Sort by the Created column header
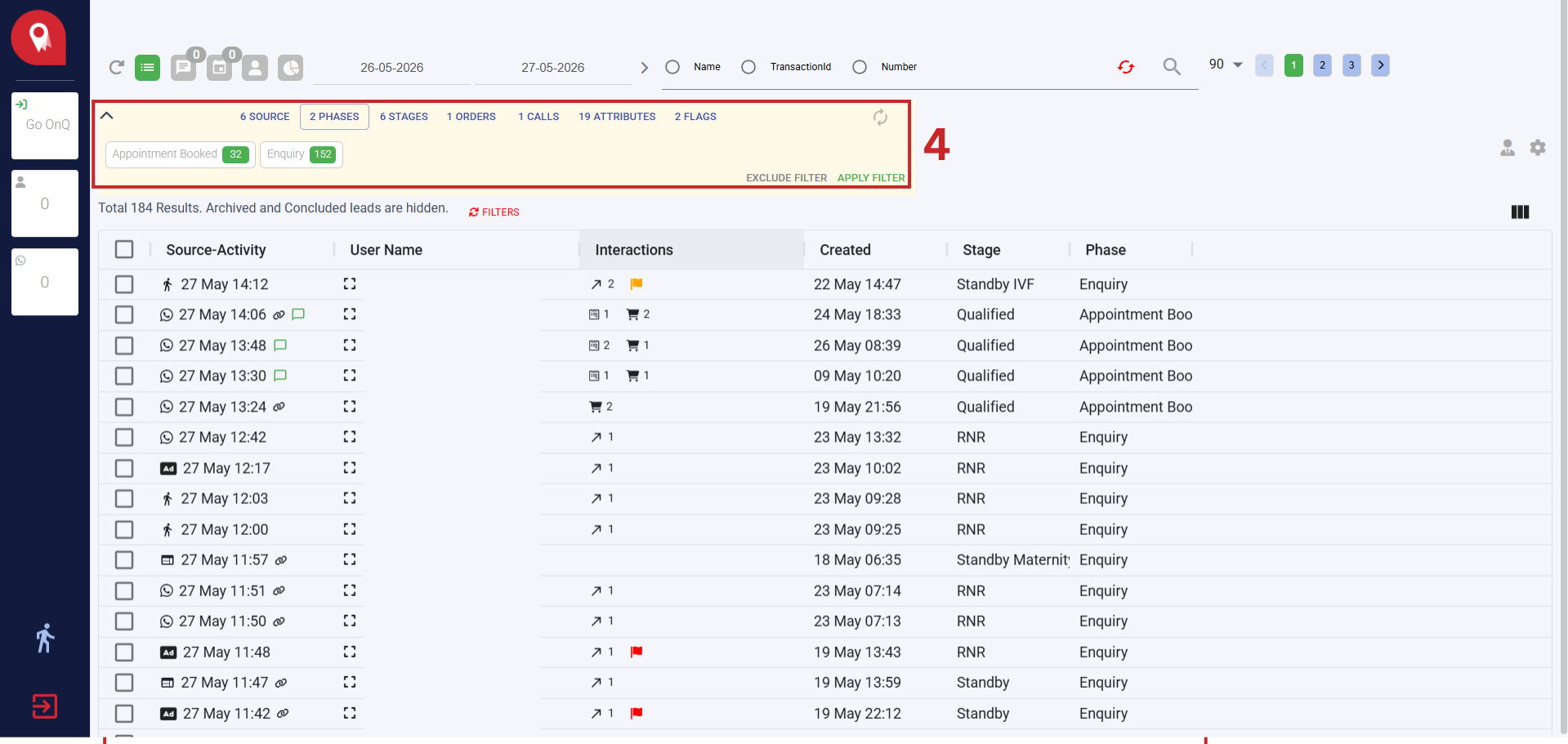 (845, 250)
